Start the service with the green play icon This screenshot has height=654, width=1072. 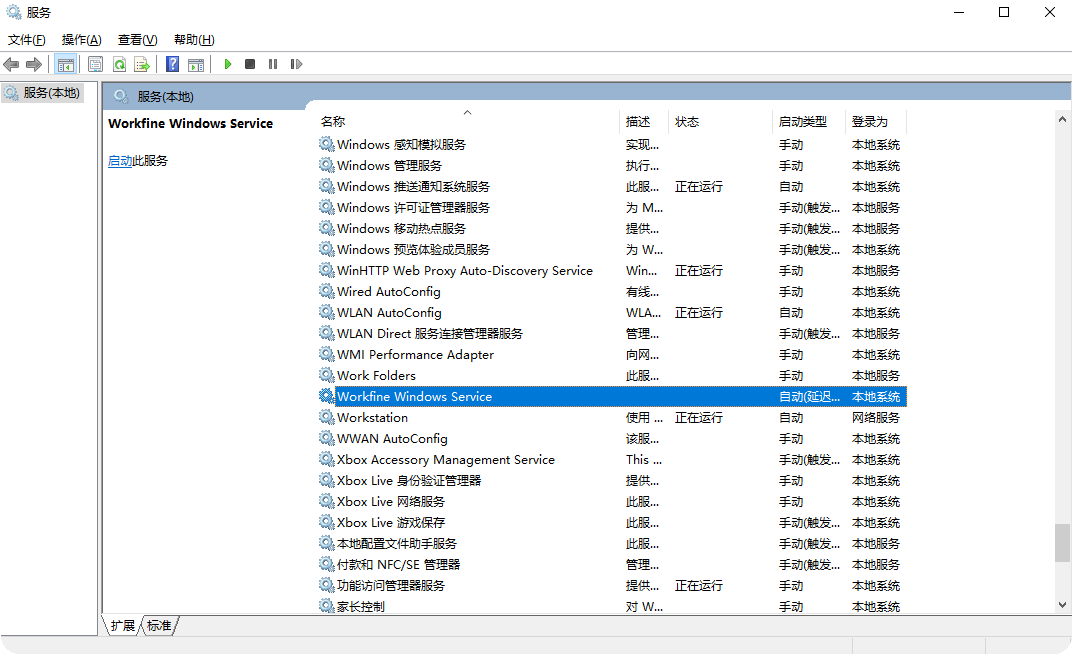[228, 64]
